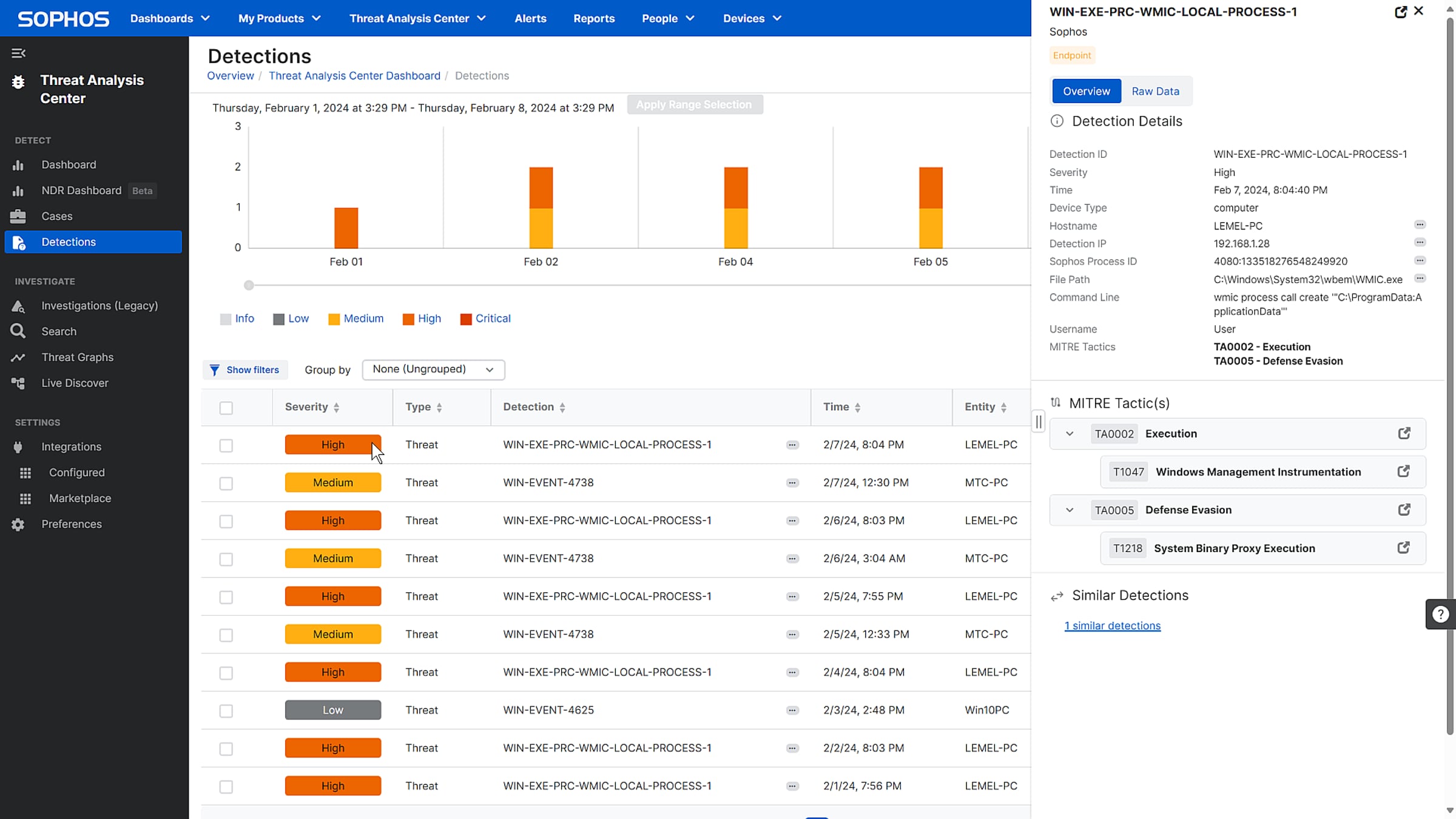1456x819 pixels.
Task: Click Show filters button
Action: tap(245, 369)
